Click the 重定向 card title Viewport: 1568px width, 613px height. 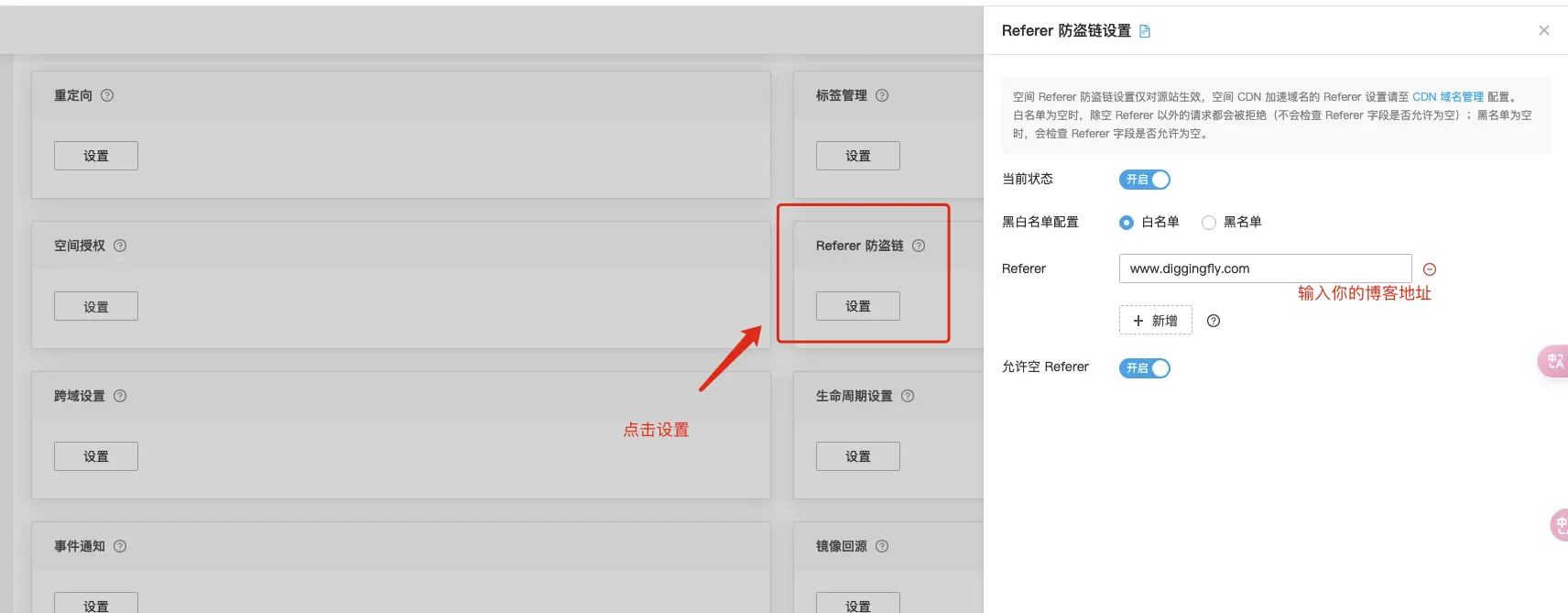point(73,95)
